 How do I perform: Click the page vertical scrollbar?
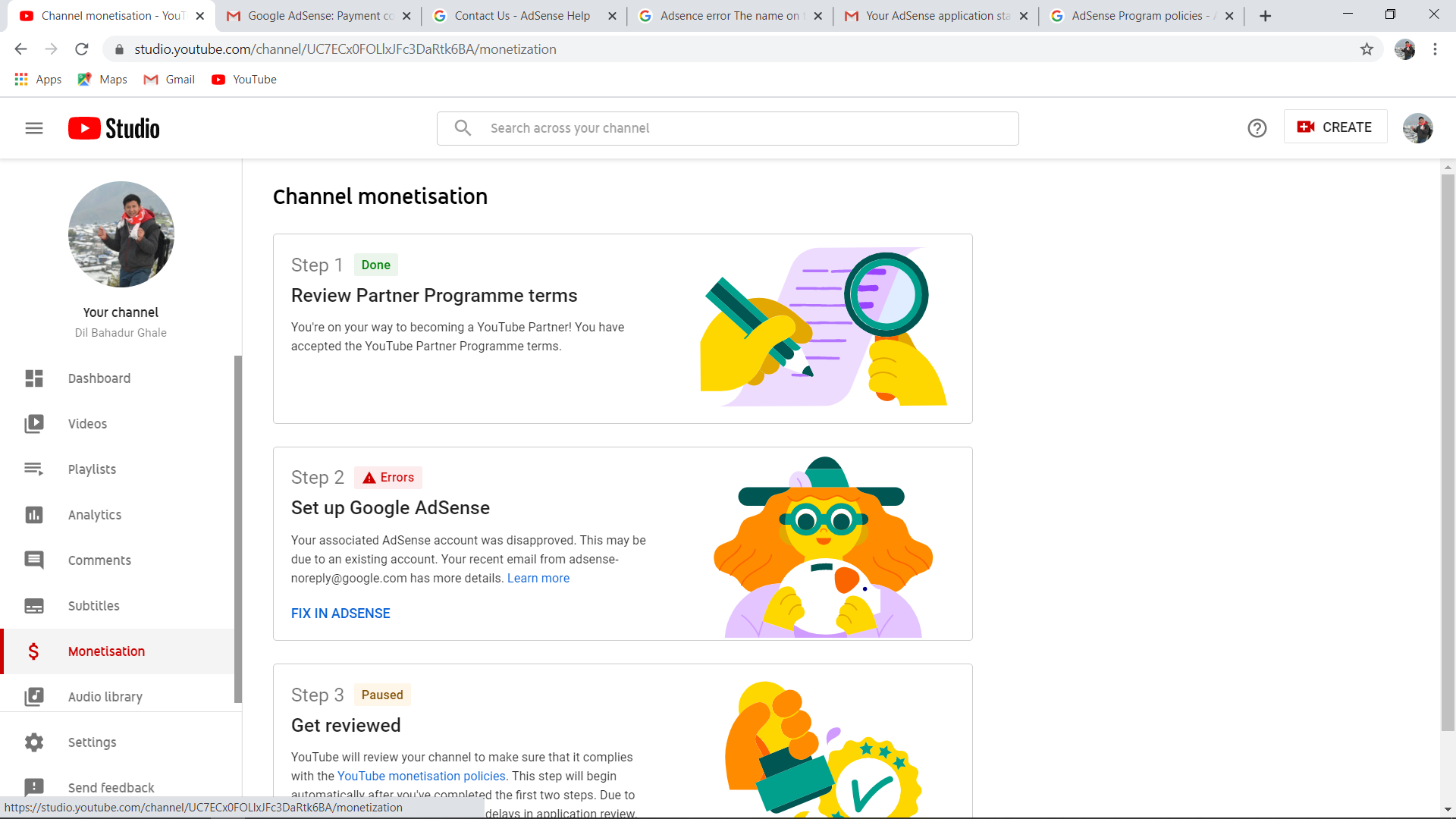click(x=1448, y=455)
